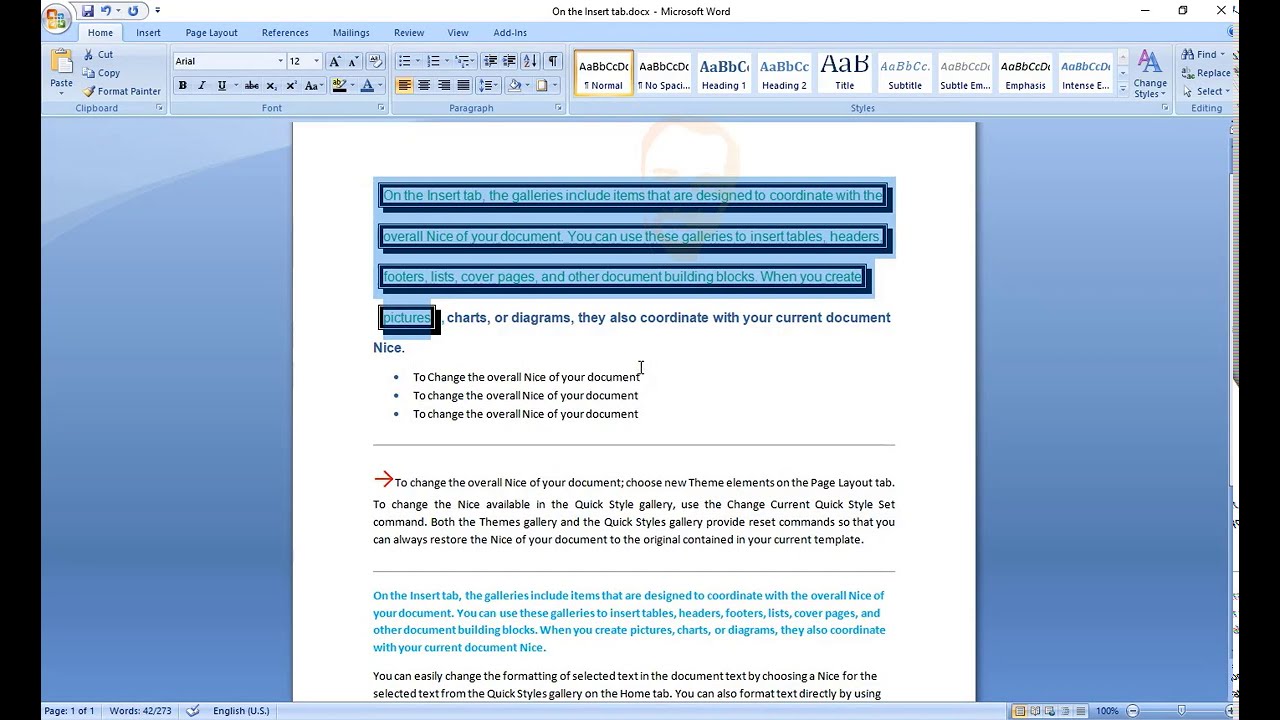Clear formatting of selected text
The width and height of the screenshot is (1280, 720).
point(376,61)
